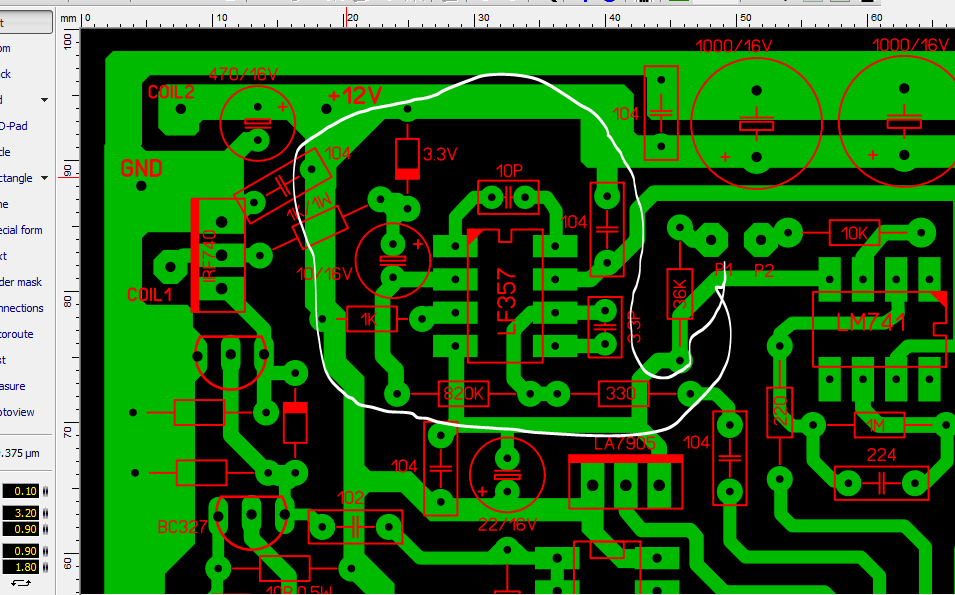The image size is (955, 595).
Task: Click the COIL1 label text
Action: pos(150,295)
